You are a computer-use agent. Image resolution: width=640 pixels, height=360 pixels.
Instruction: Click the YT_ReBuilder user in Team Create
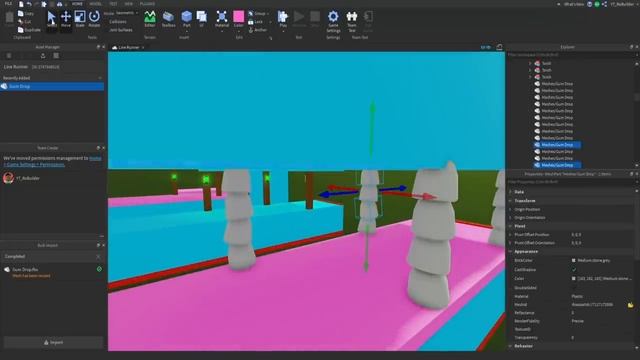pos(21,178)
